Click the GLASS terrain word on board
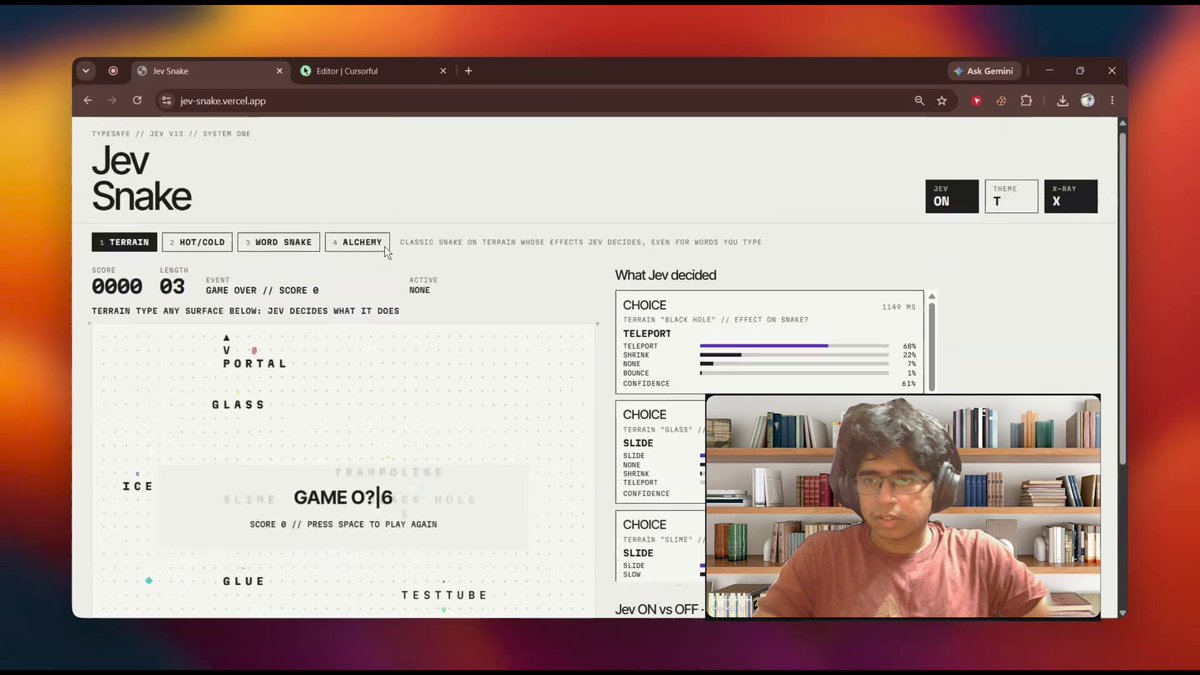 pos(238,405)
